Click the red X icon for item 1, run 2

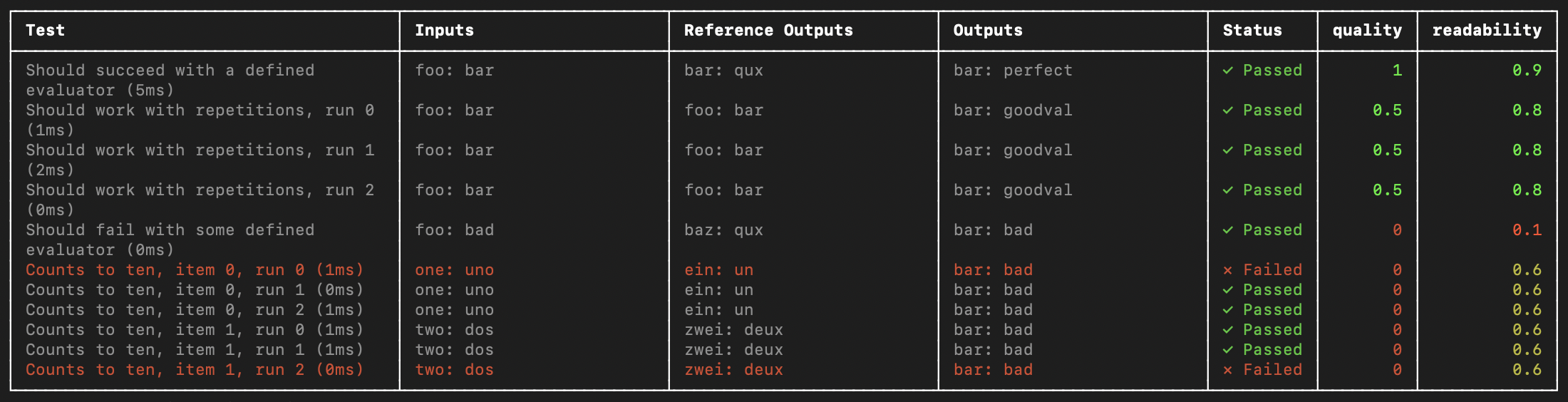1227,370
